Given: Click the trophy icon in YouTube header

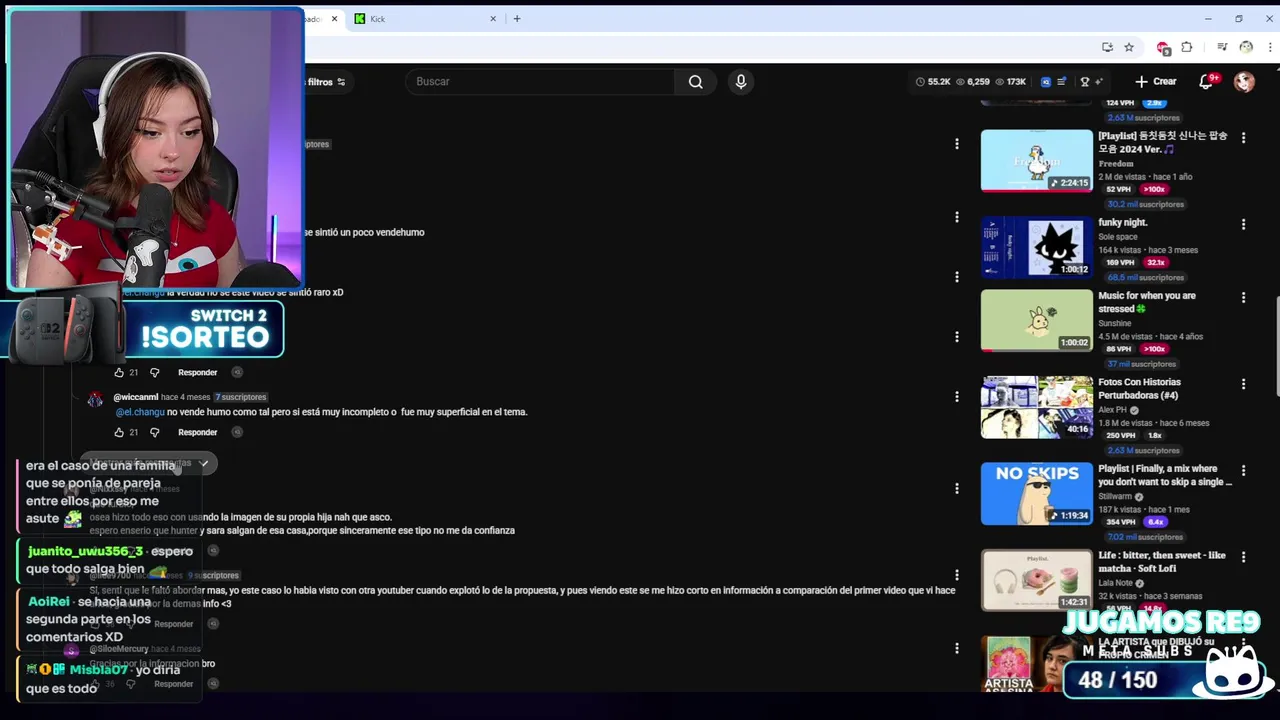Looking at the screenshot, I should [x=1085, y=82].
